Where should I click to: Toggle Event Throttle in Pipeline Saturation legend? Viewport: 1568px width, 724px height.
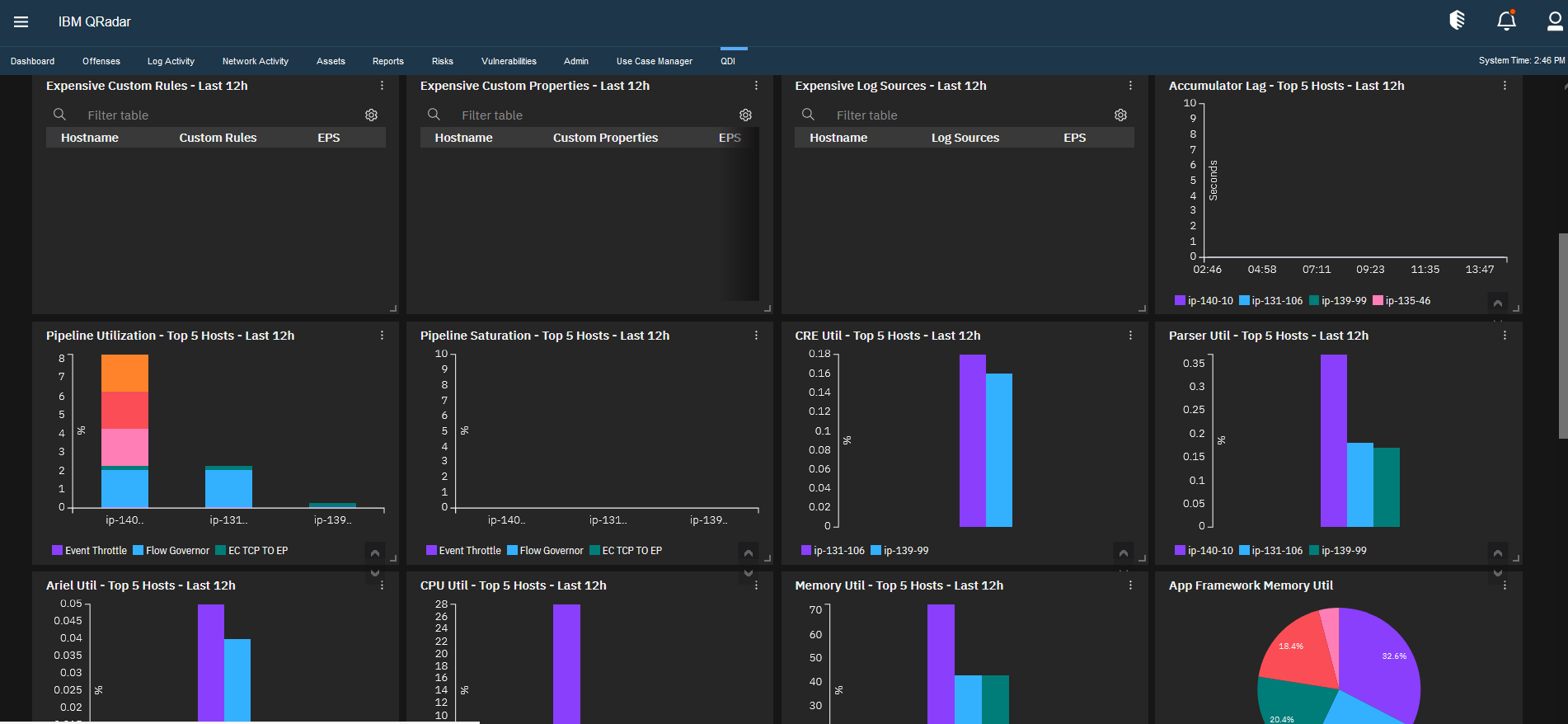click(463, 551)
